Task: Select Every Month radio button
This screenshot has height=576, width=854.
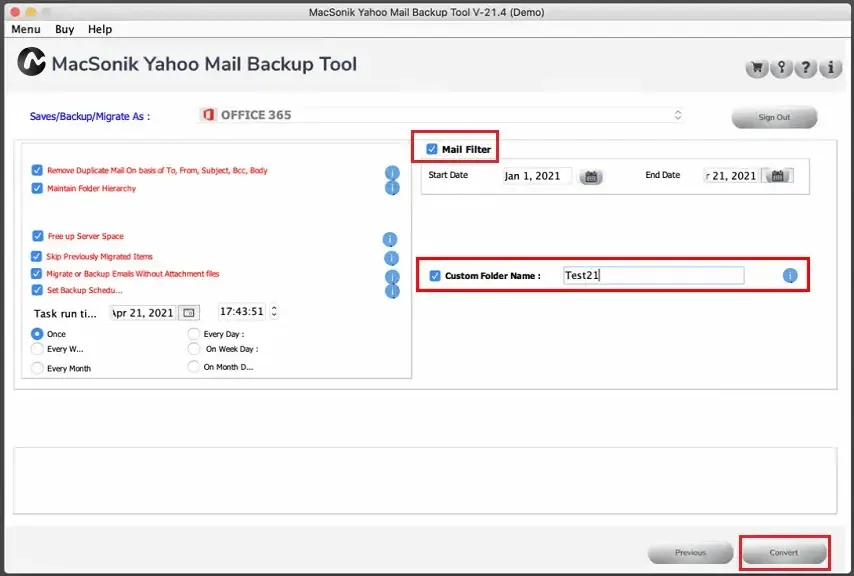Action: click(x=37, y=368)
